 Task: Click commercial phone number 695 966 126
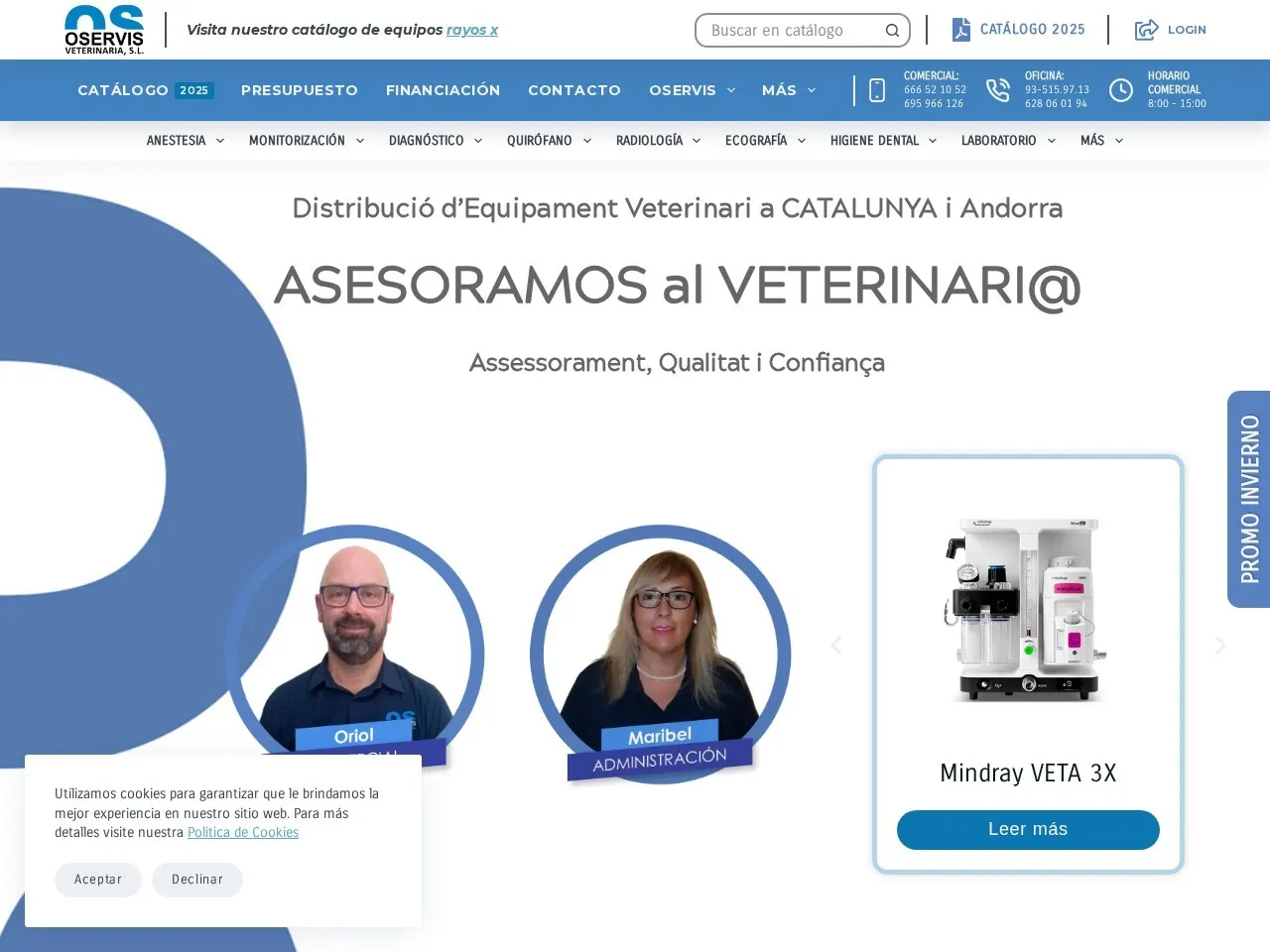click(x=934, y=103)
